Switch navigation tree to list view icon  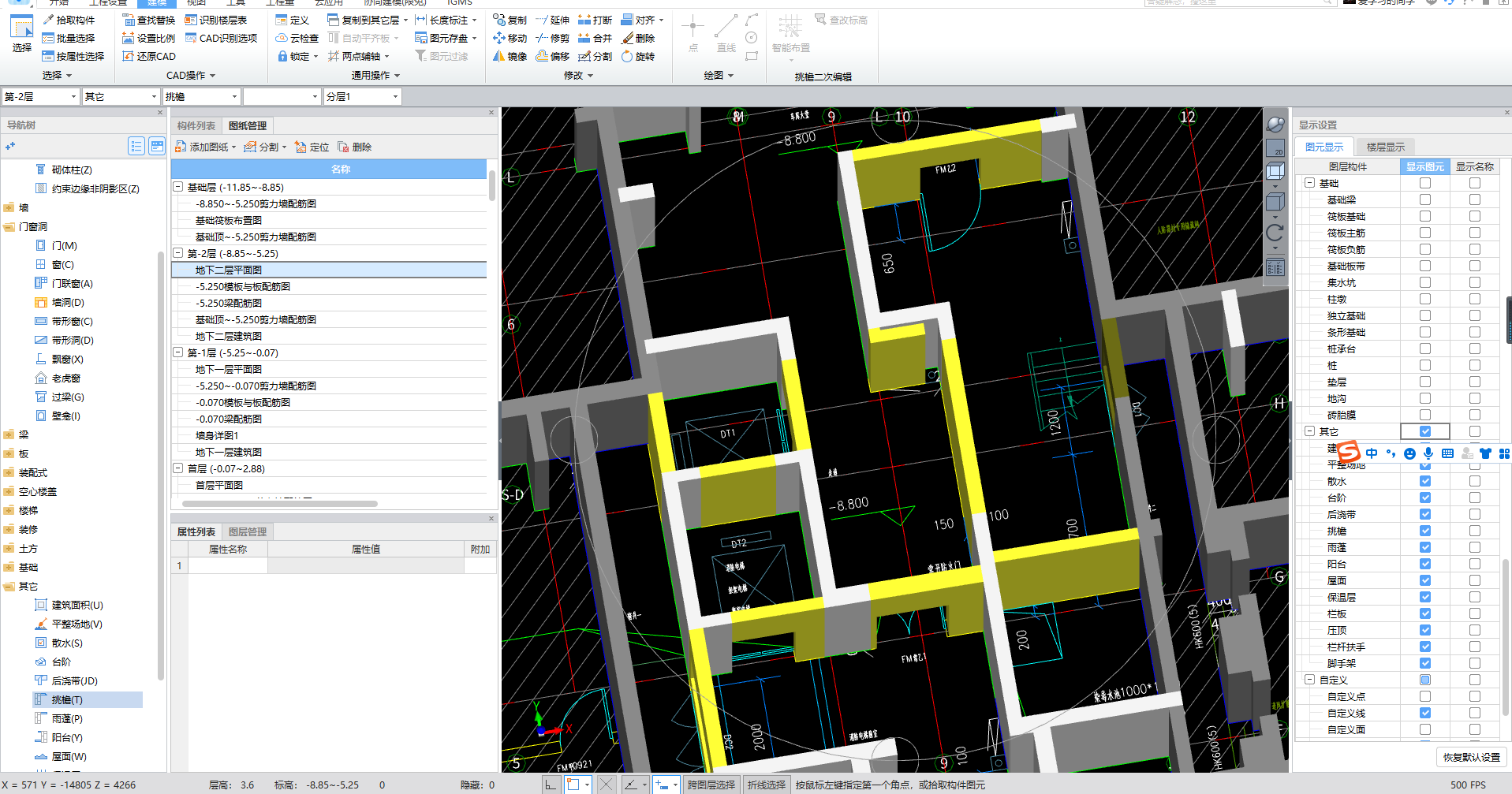136,146
